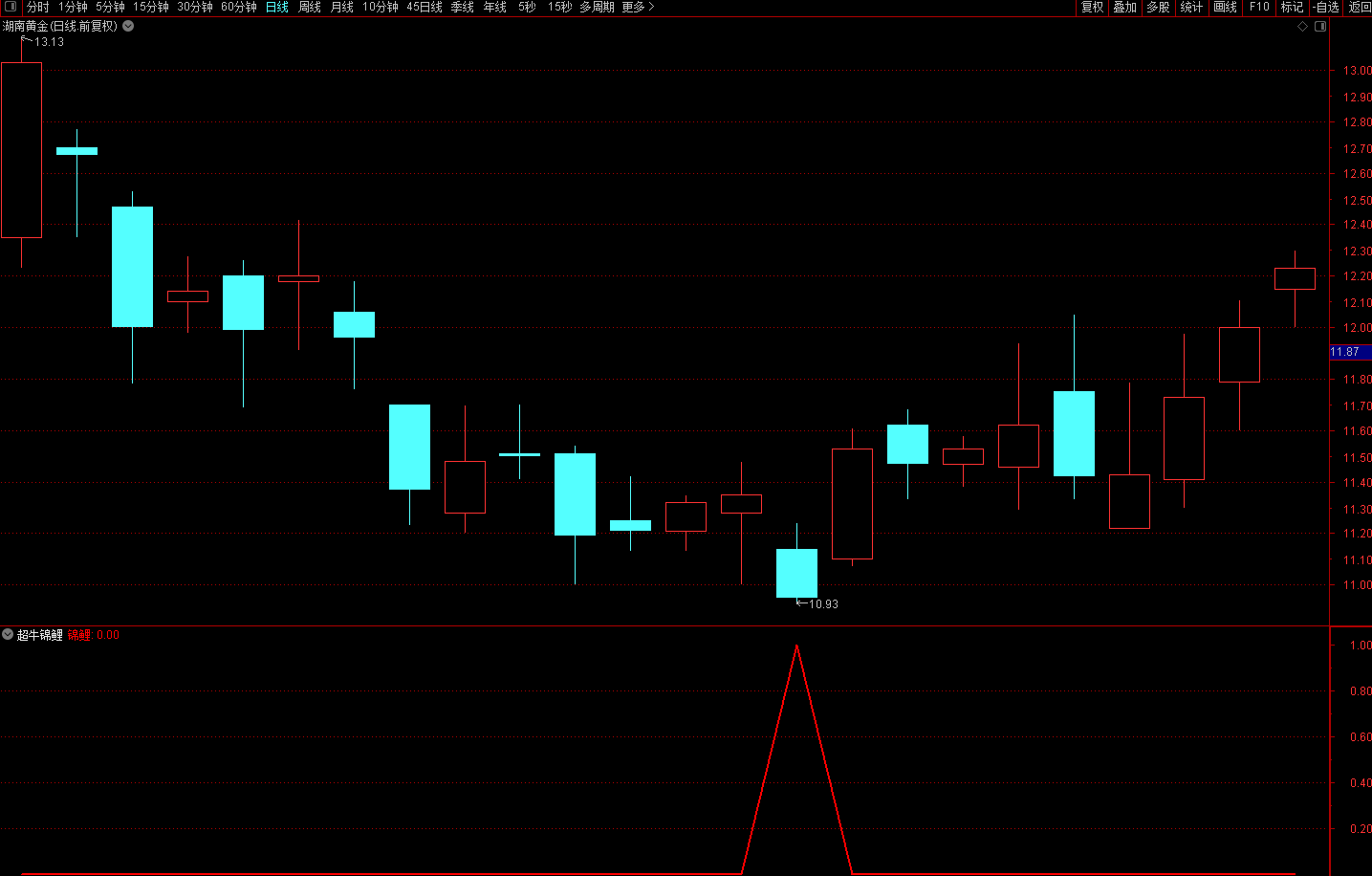Select the 15秒 period tab
1372x876 pixels.
(x=560, y=7)
